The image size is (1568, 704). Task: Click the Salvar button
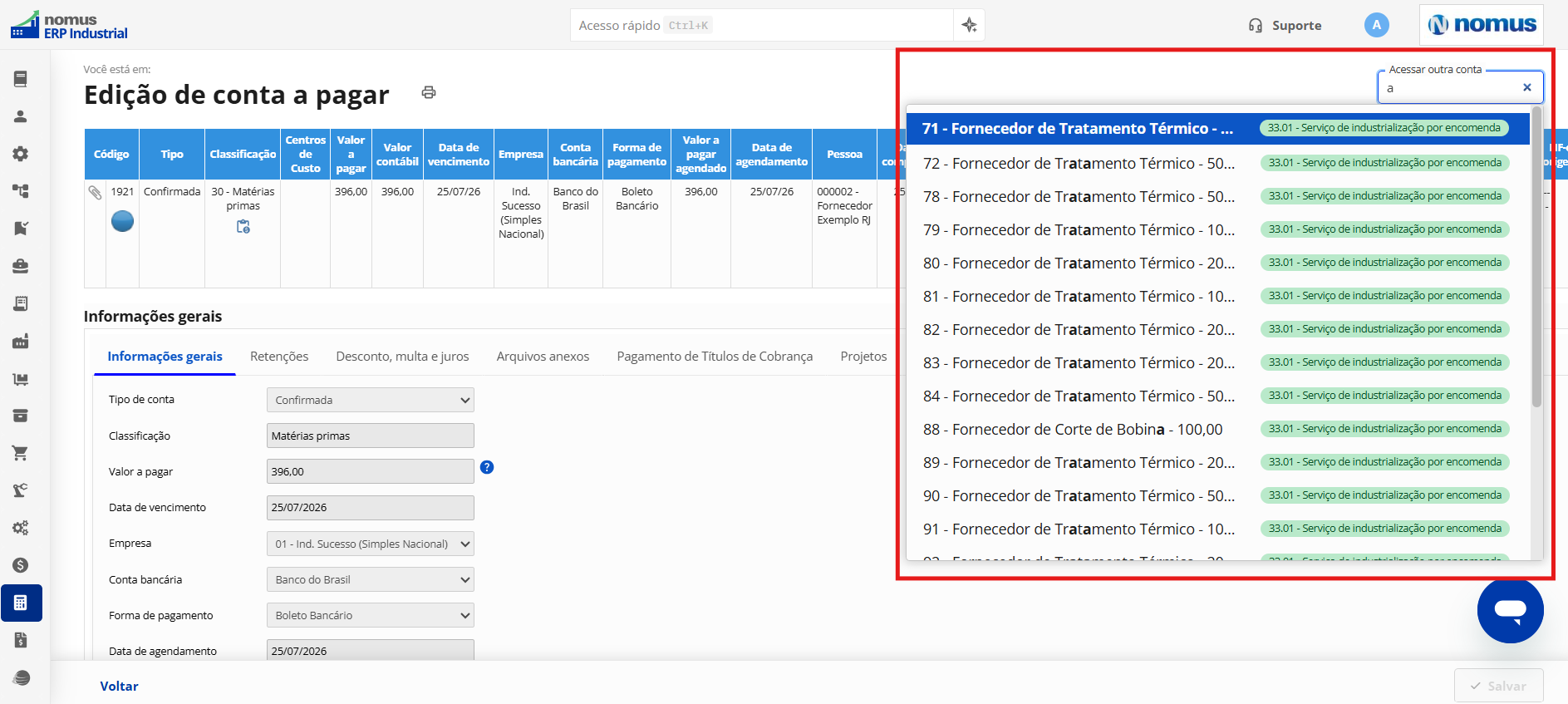(1498, 686)
